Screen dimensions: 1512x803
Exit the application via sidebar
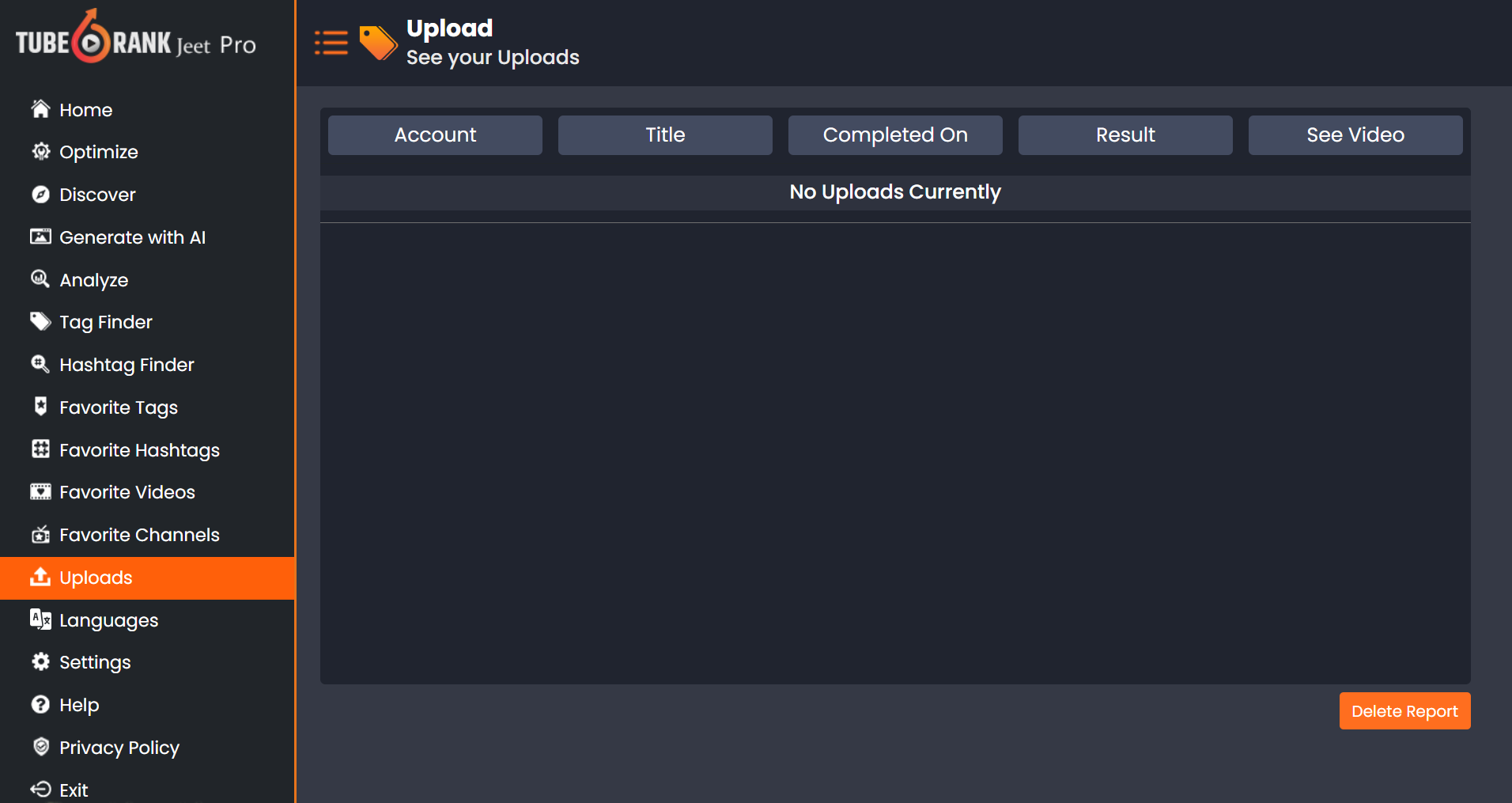(74, 790)
